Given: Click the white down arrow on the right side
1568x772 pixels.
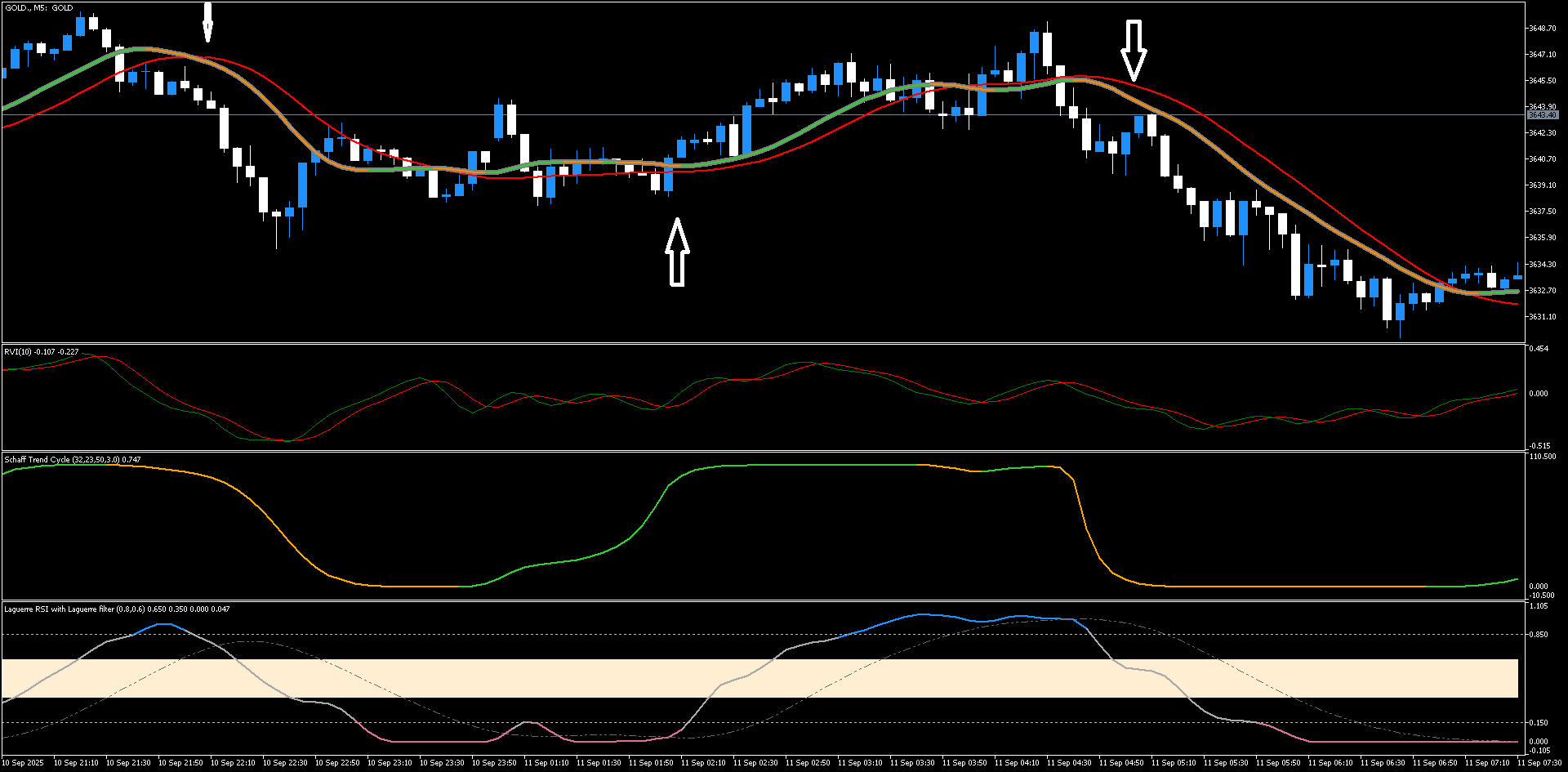Looking at the screenshot, I should 1135,49.
